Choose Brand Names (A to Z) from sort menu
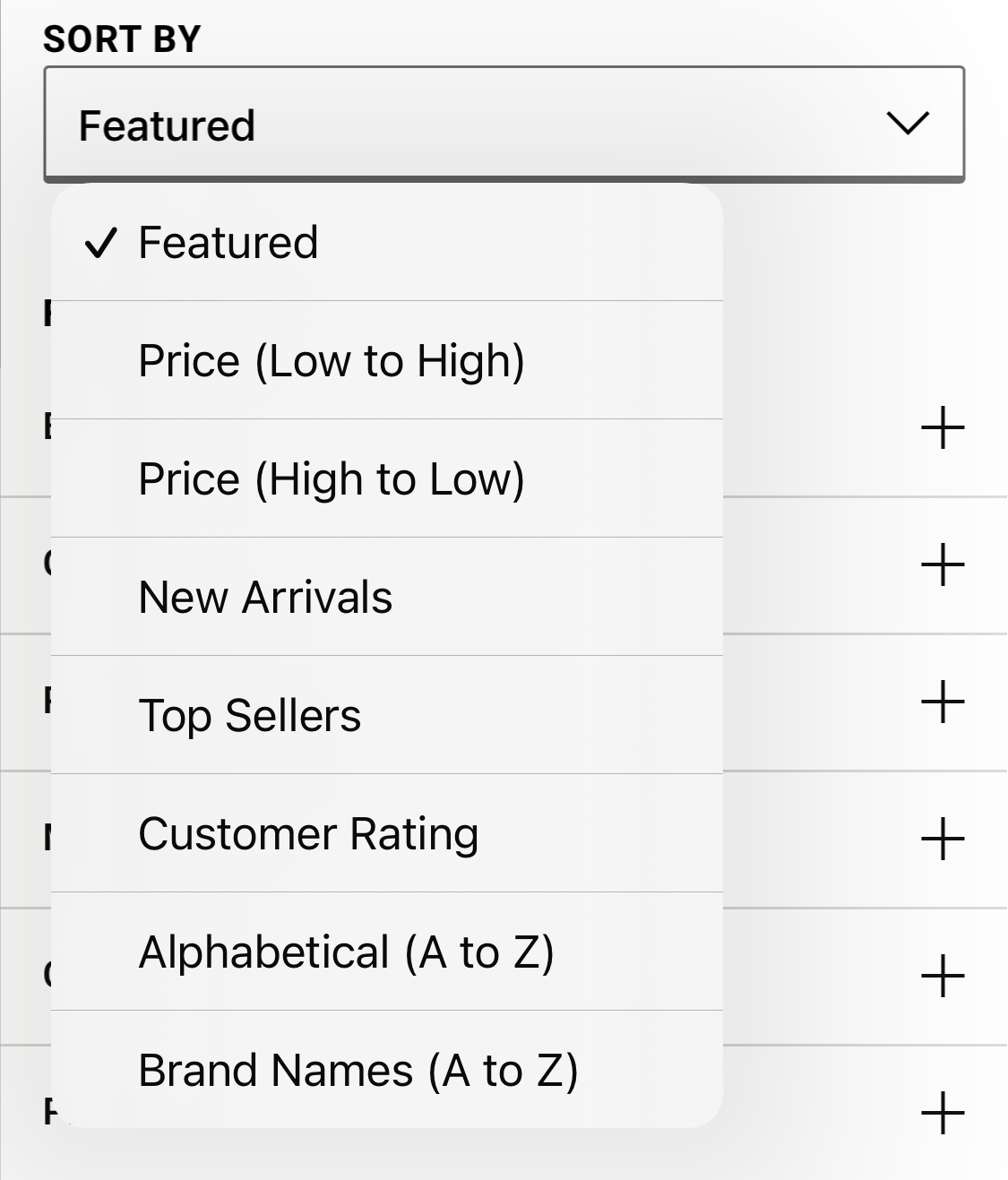This screenshot has height=1180, width=1008. point(358,1069)
